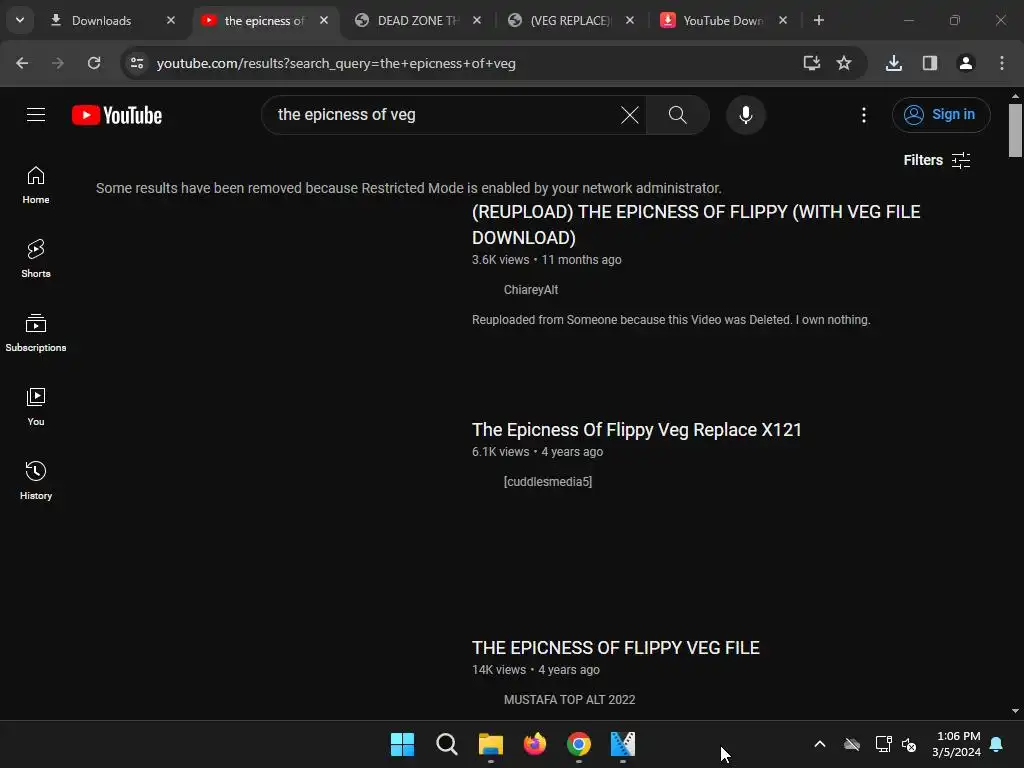
Task: Open 'The Epicness Of Flippy Veg Replace X121'
Action: tap(637, 430)
